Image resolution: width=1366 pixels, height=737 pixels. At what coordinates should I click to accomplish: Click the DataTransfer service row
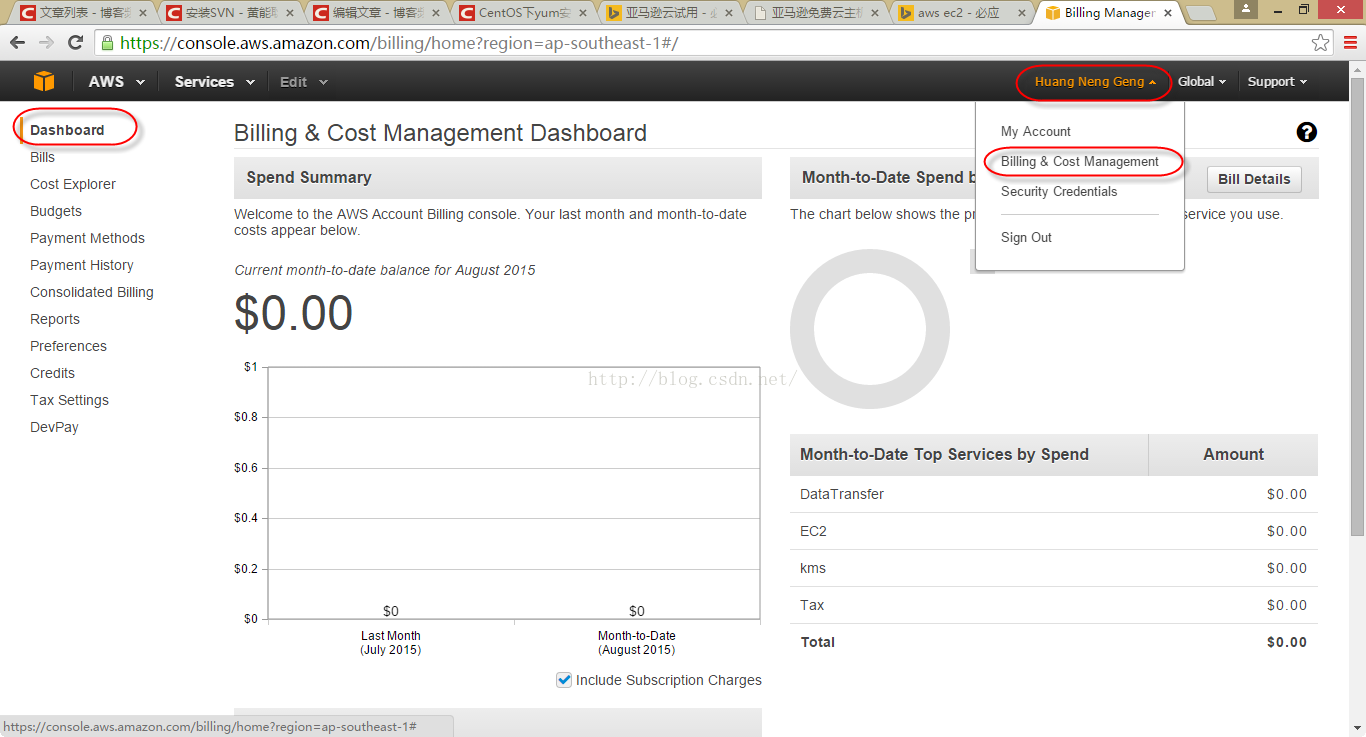[x=1054, y=494]
